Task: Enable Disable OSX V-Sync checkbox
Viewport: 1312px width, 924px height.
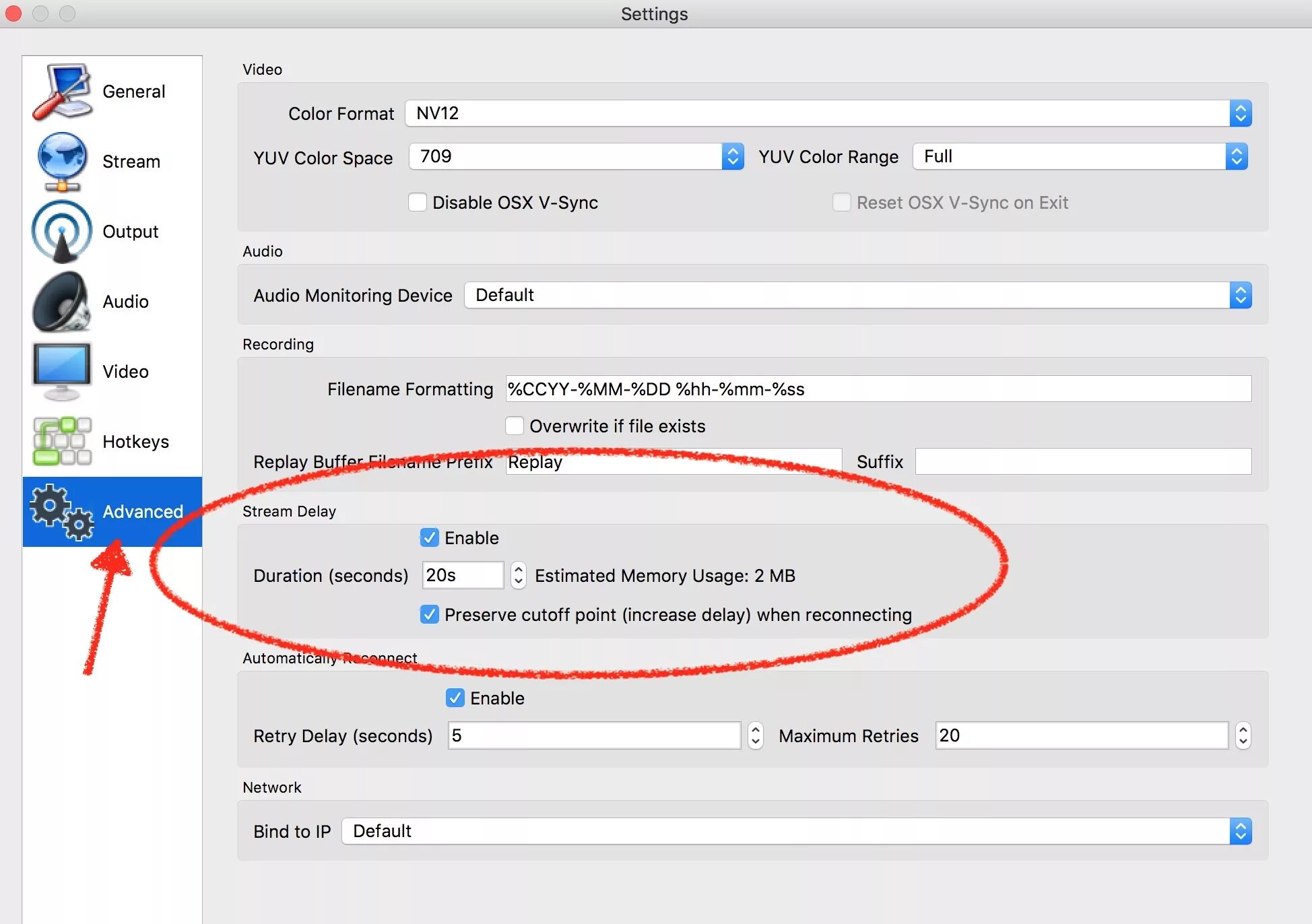Action: pyautogui.click(x=418, y=202)
